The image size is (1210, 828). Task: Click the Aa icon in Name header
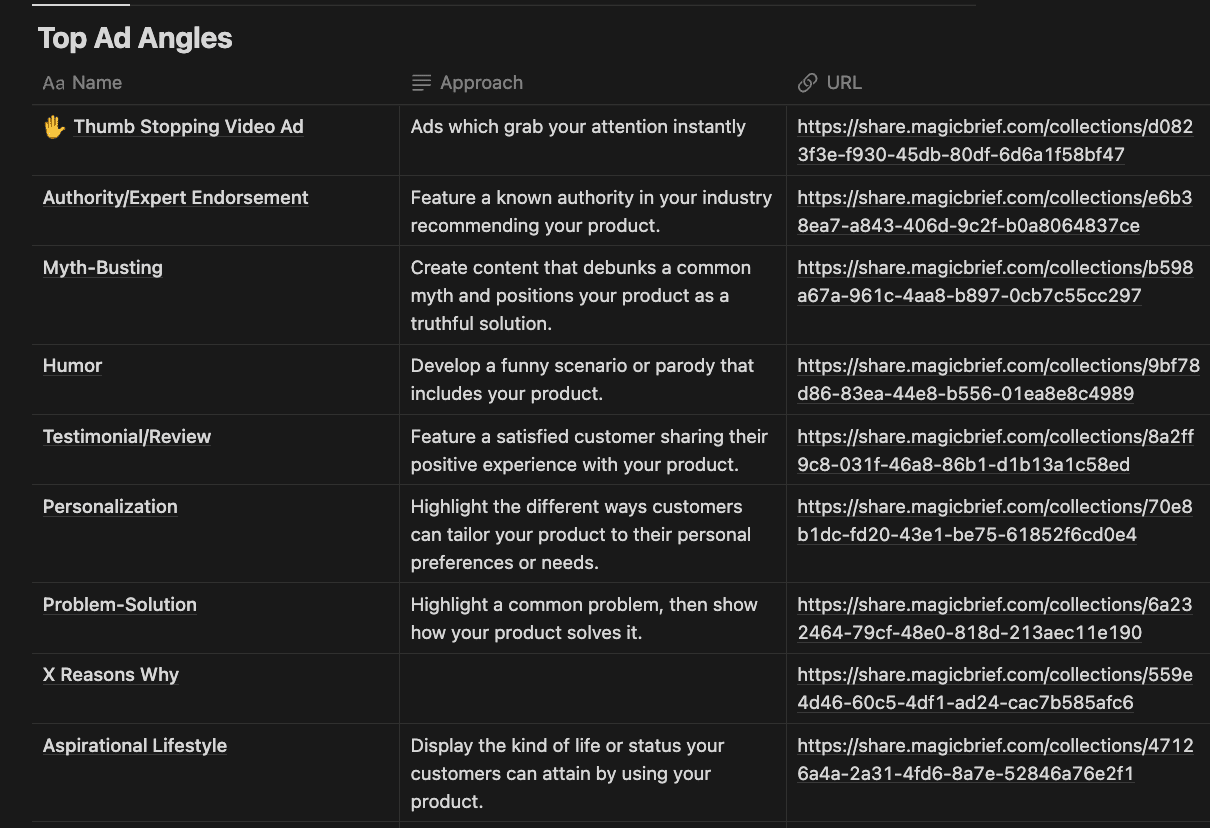[53, 83]
